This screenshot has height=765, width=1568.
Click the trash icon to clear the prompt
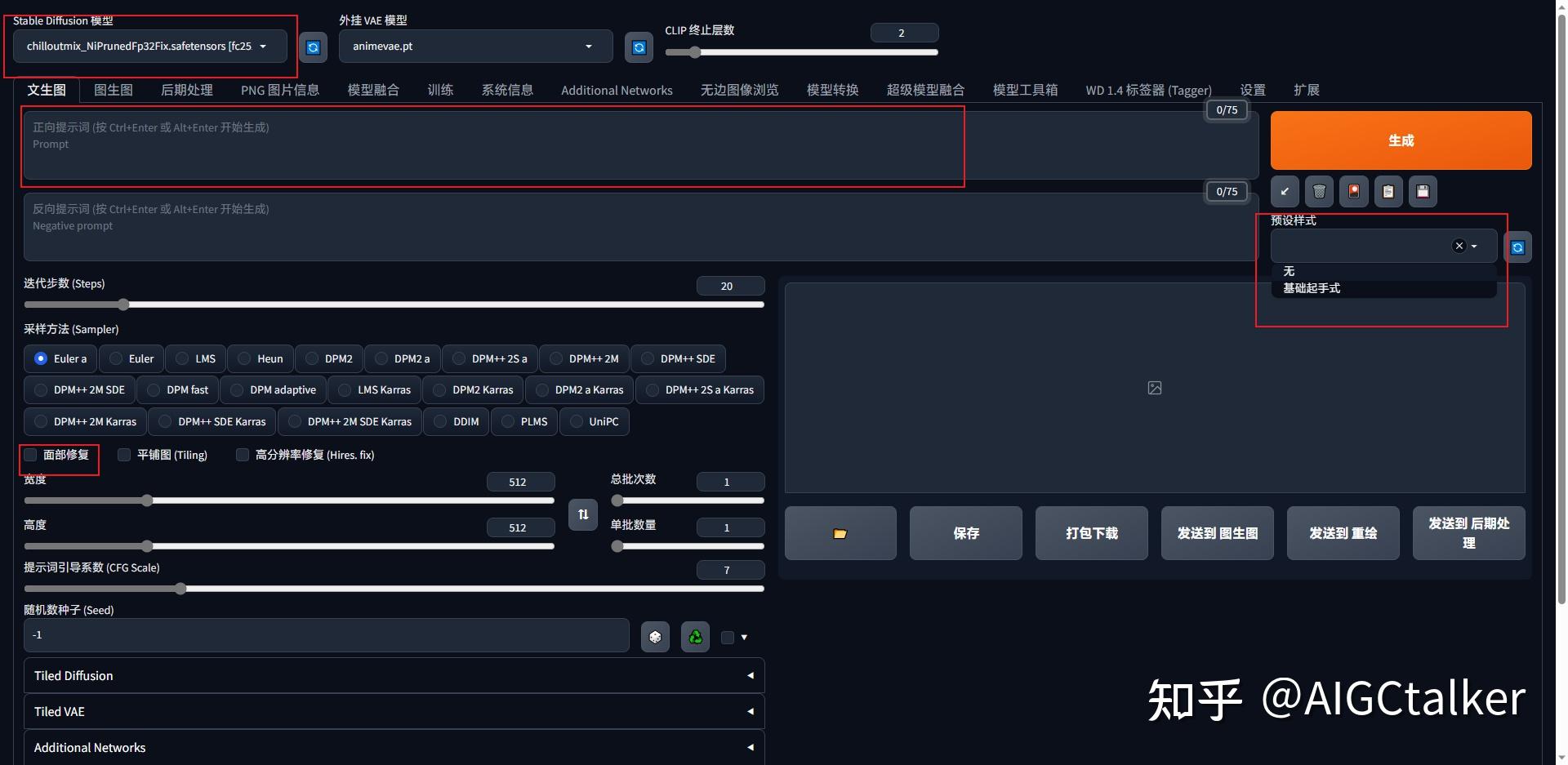click(1318, 191)
